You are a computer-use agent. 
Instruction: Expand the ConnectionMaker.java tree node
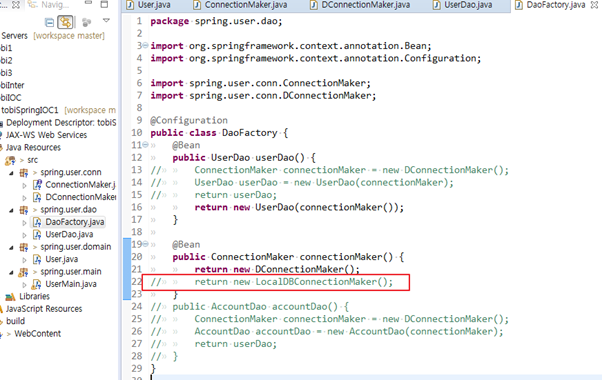(24, 185)
